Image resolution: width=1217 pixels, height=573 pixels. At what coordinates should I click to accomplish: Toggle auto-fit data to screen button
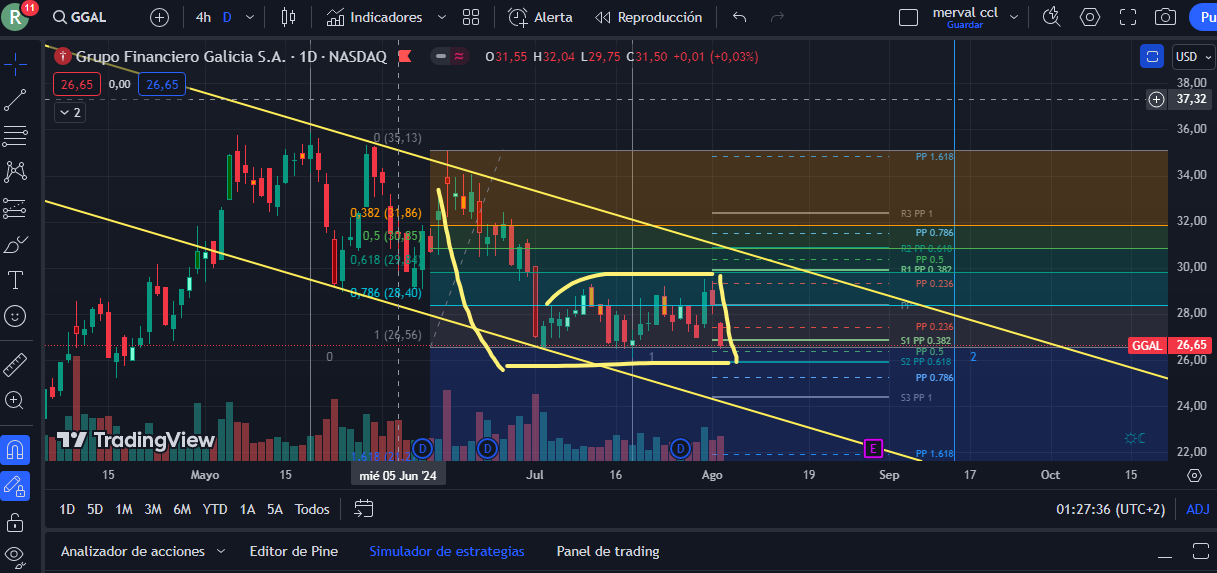[1152, 57]
